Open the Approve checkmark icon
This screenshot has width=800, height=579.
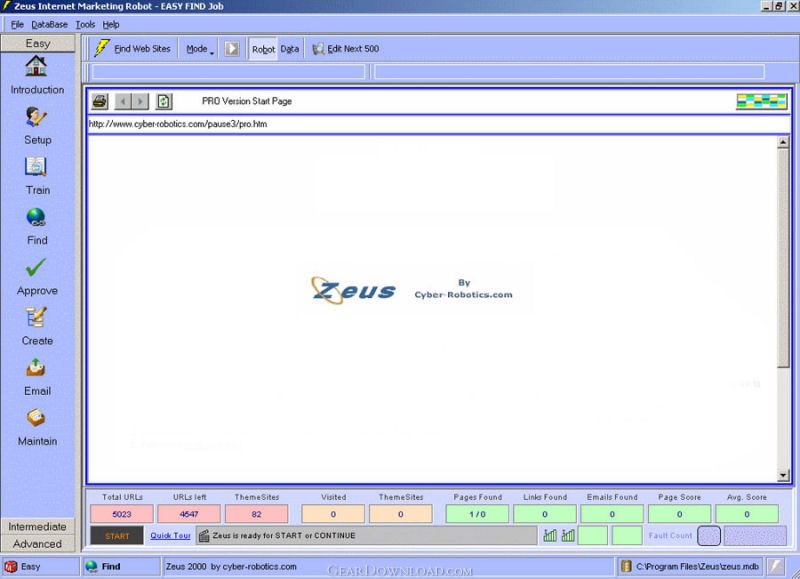[x=36, y=267]
